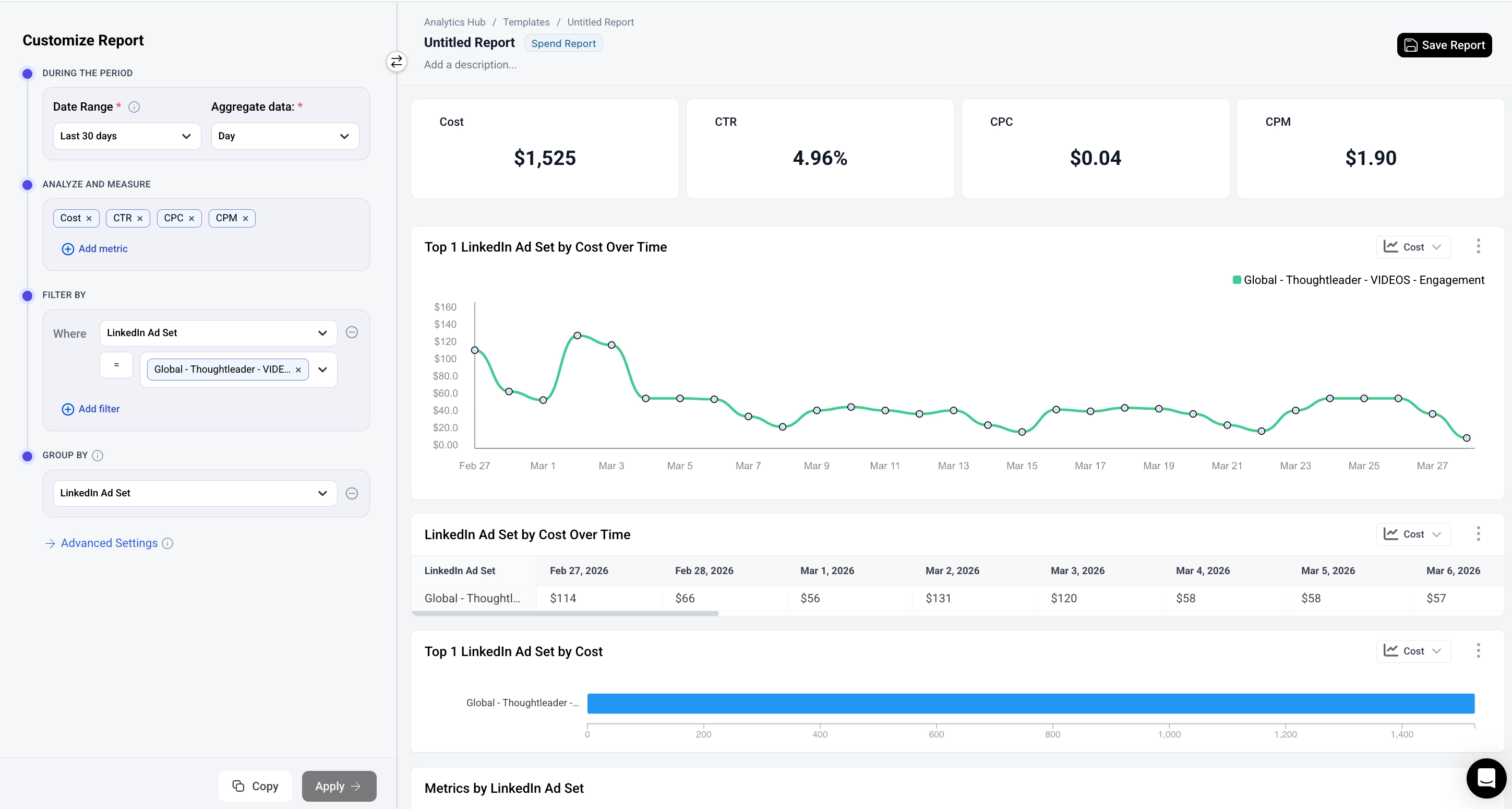Click the swap panel collapse icon
The image size is (1512, 809).
[397, 62]
